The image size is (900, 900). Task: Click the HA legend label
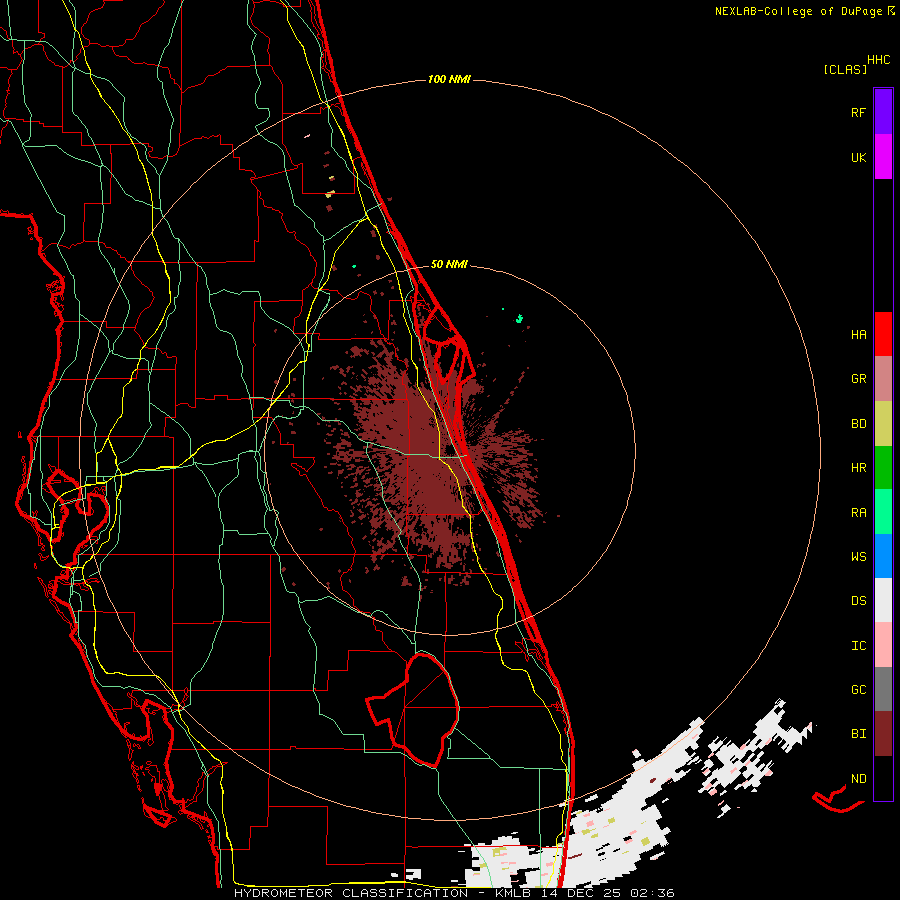[x=858, y=335]
